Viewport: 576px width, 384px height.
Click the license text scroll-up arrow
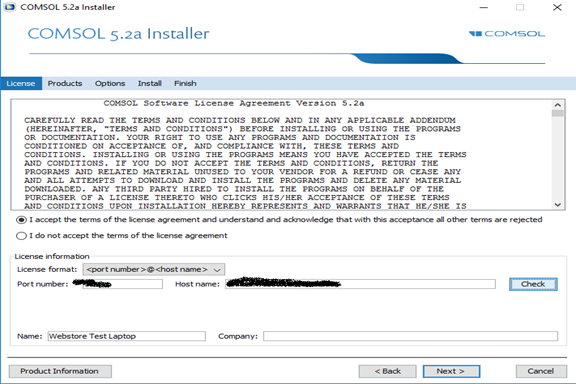(x=558, y=105)
